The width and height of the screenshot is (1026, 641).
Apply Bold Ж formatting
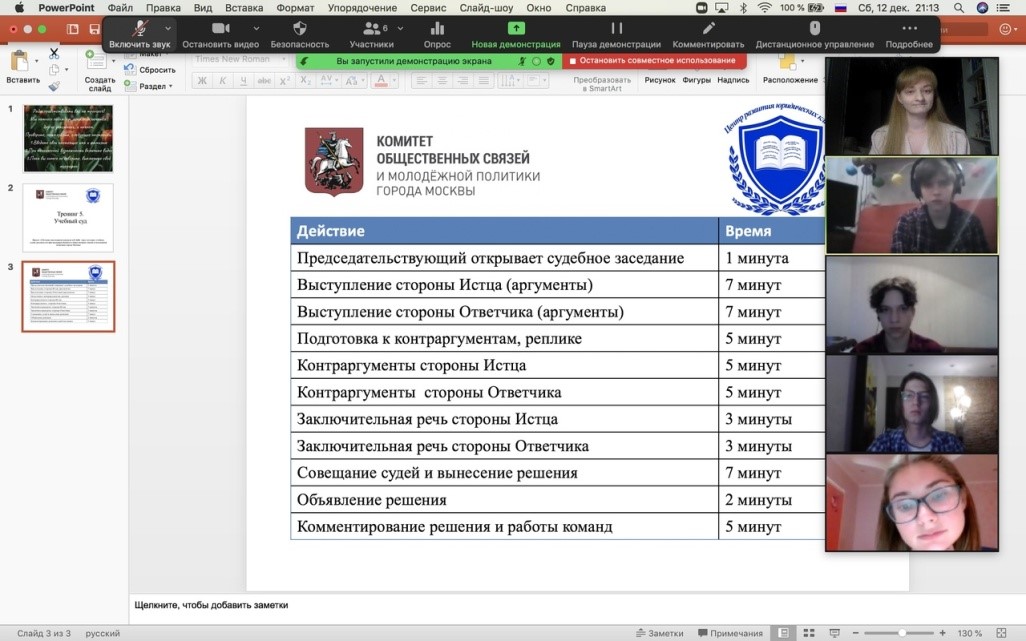pyautogui.click(x=202, y=80)
